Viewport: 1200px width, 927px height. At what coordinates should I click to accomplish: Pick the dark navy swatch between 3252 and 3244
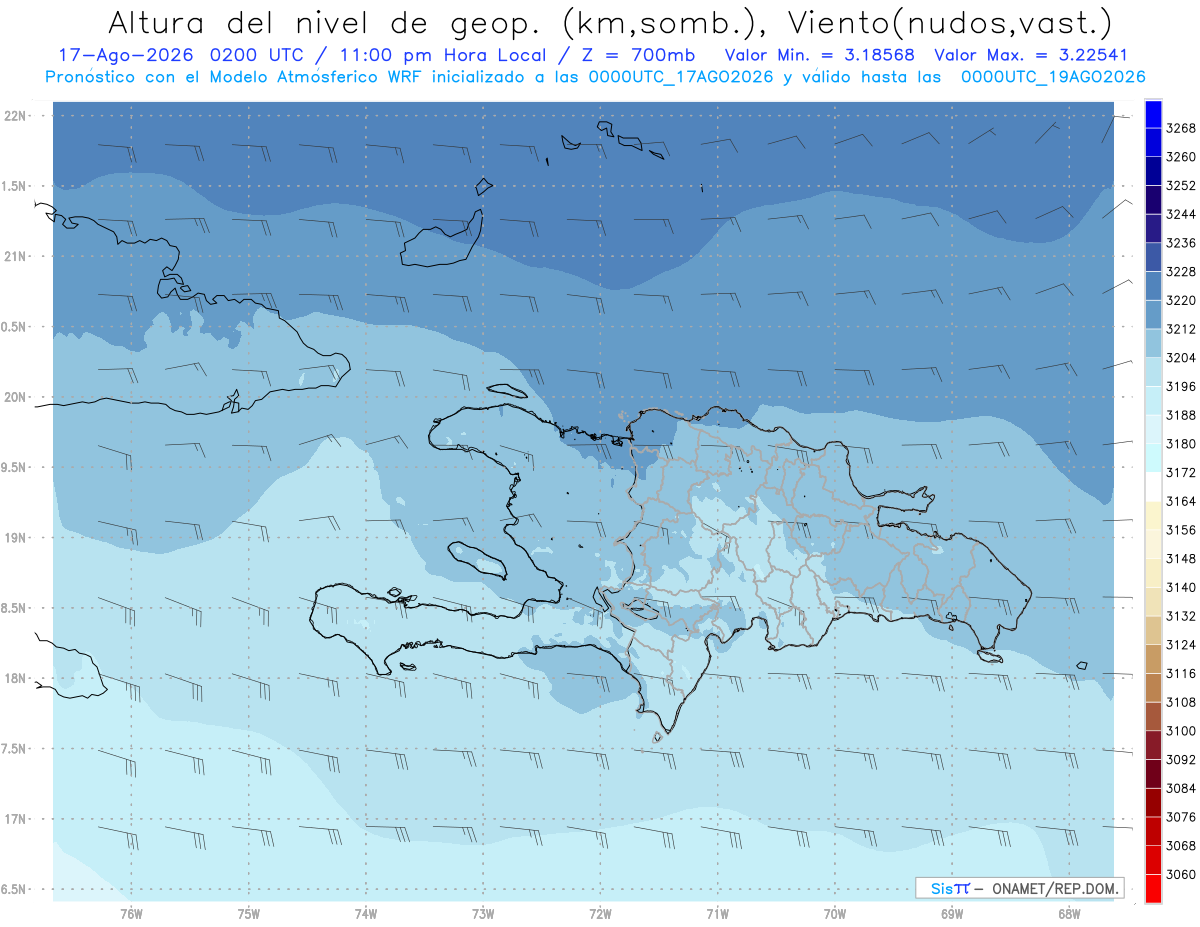(x=1153, y=200)
